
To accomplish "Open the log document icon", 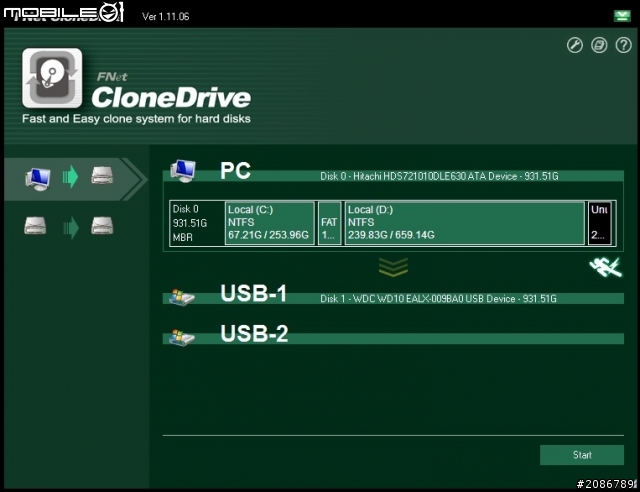I will 599,45.
